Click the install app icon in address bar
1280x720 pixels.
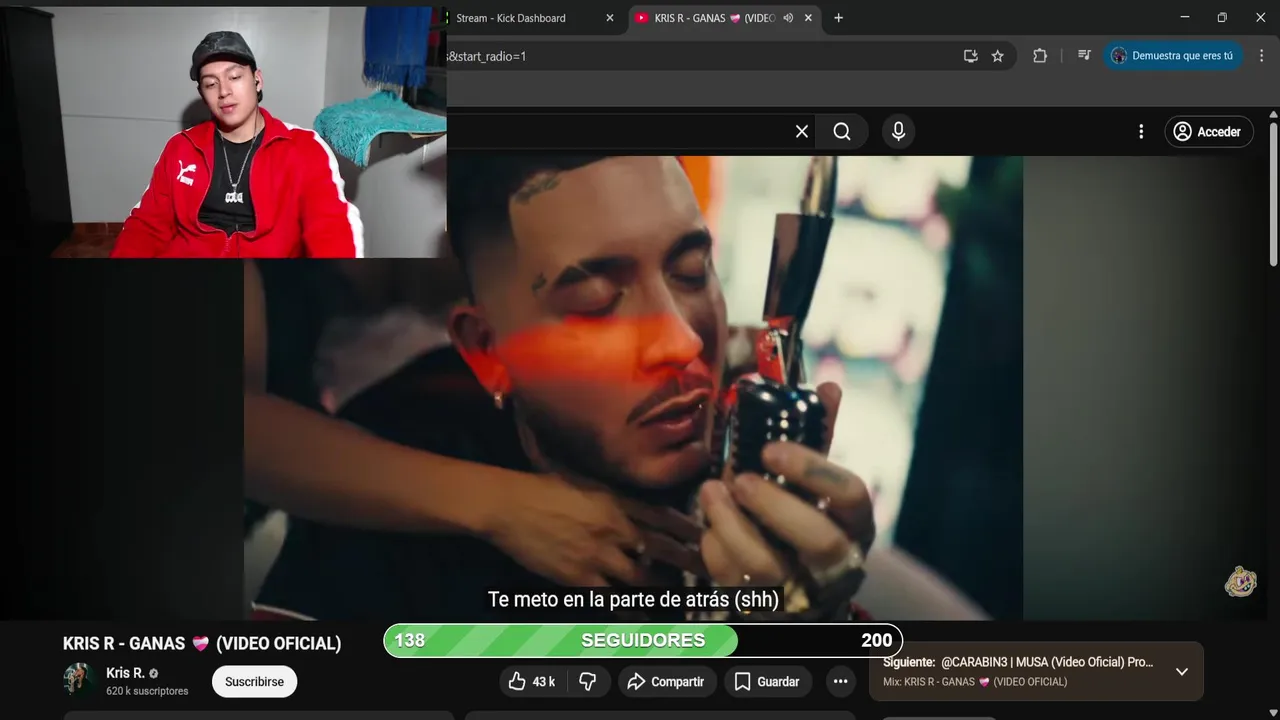[970, 56]
